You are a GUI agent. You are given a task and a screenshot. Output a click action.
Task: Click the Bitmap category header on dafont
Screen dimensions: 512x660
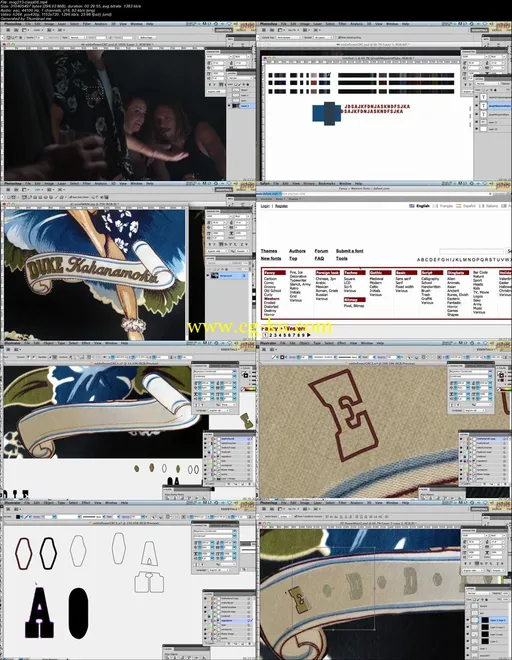355,300
